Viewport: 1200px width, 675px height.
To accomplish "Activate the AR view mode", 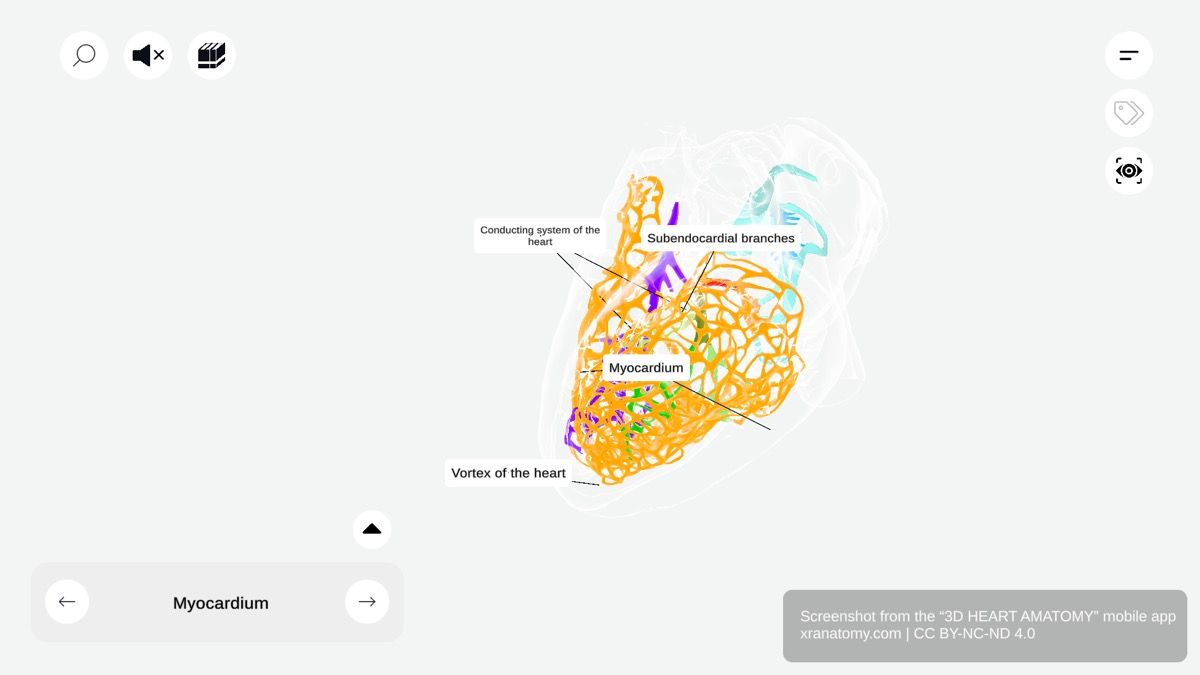I will (x=1128, y=170).
